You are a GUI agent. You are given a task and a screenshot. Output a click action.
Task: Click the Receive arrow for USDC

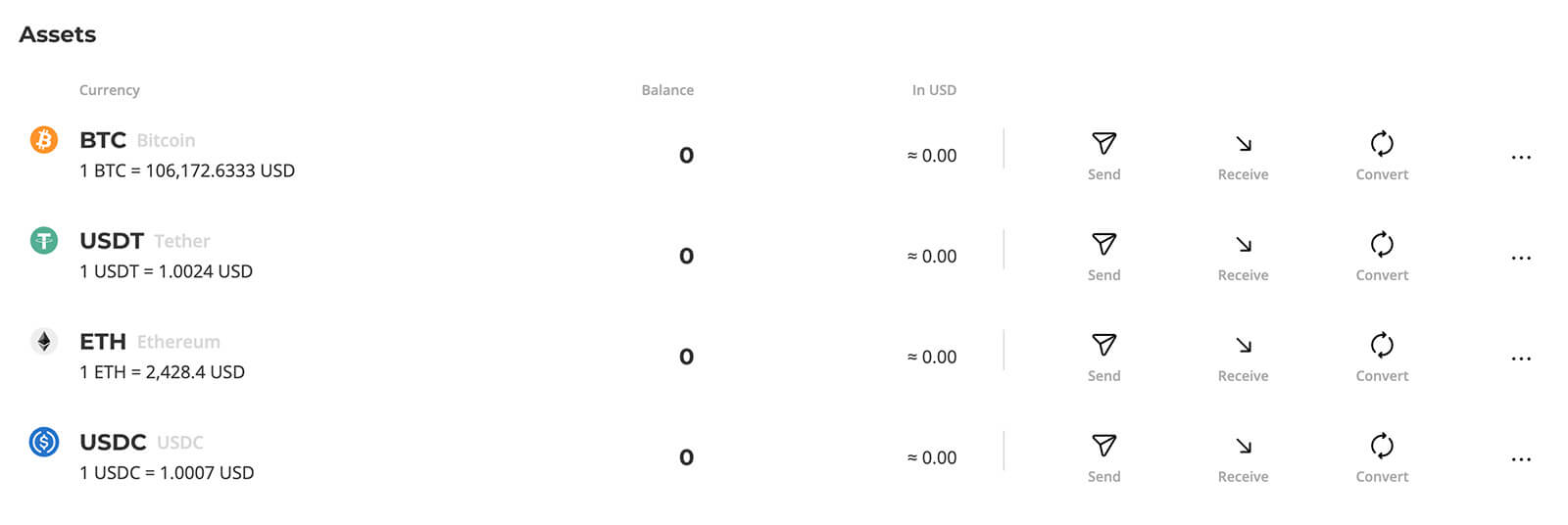(x=1243, y=446)
